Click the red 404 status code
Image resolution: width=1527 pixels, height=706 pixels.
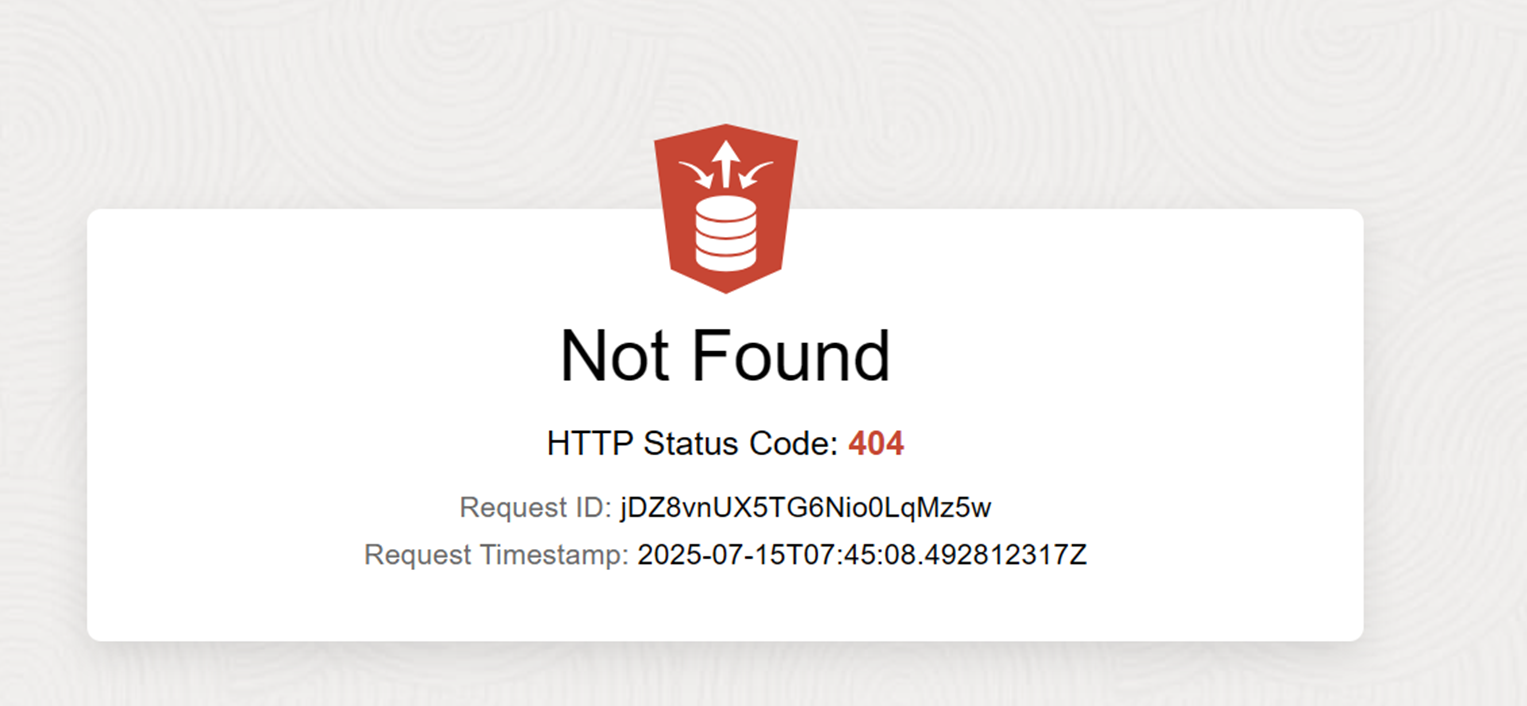click(876, 443)
